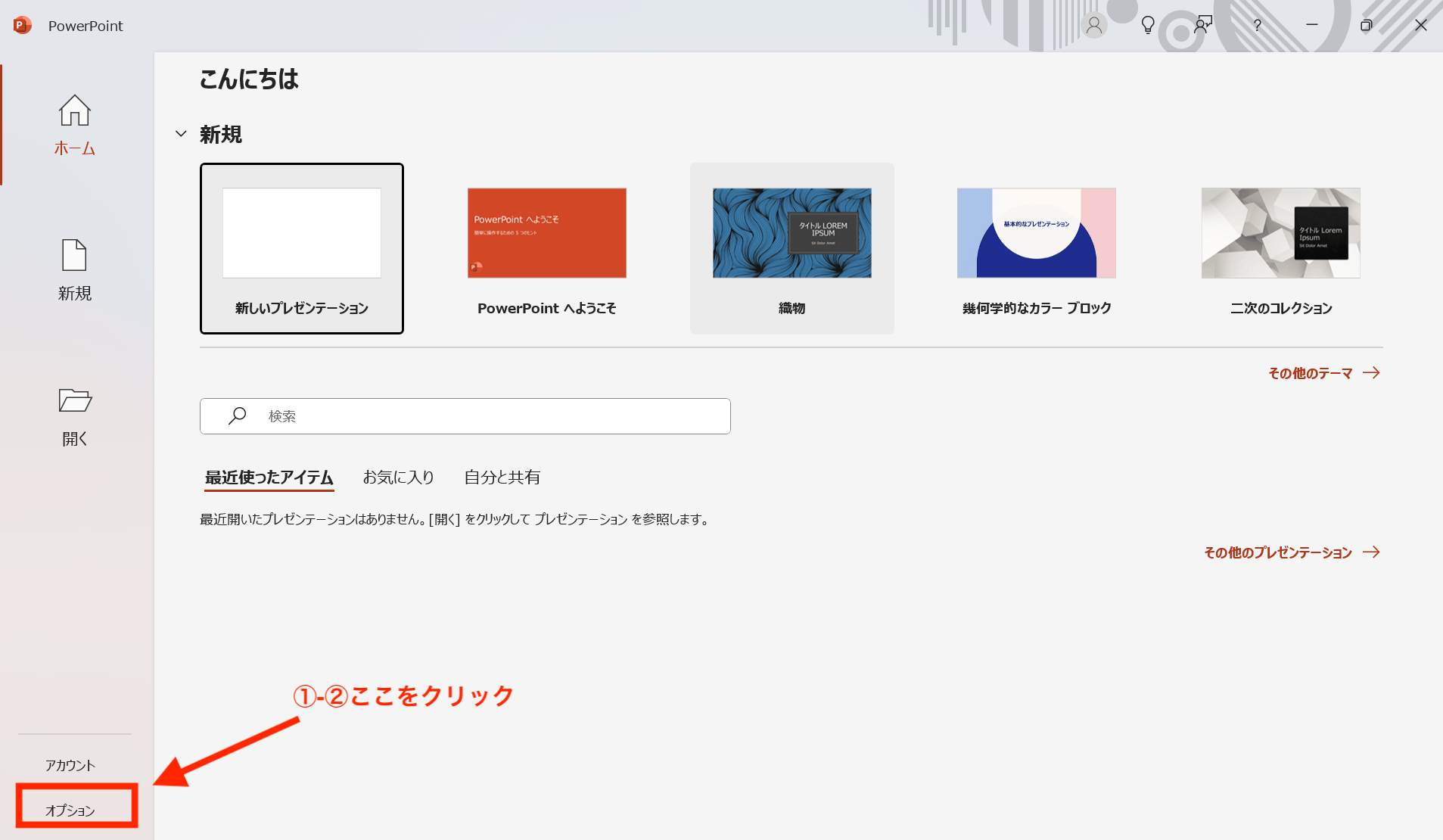Open その他のプレゼンテーション link
This screenshot has width=1443, height=840.
(x=1277, y=552)
